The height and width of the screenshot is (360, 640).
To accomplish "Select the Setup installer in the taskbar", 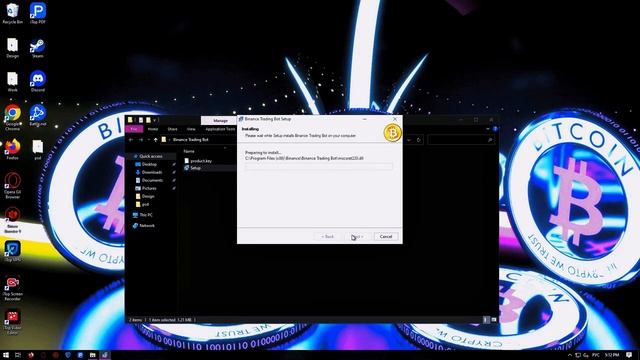I will [105, 355].
